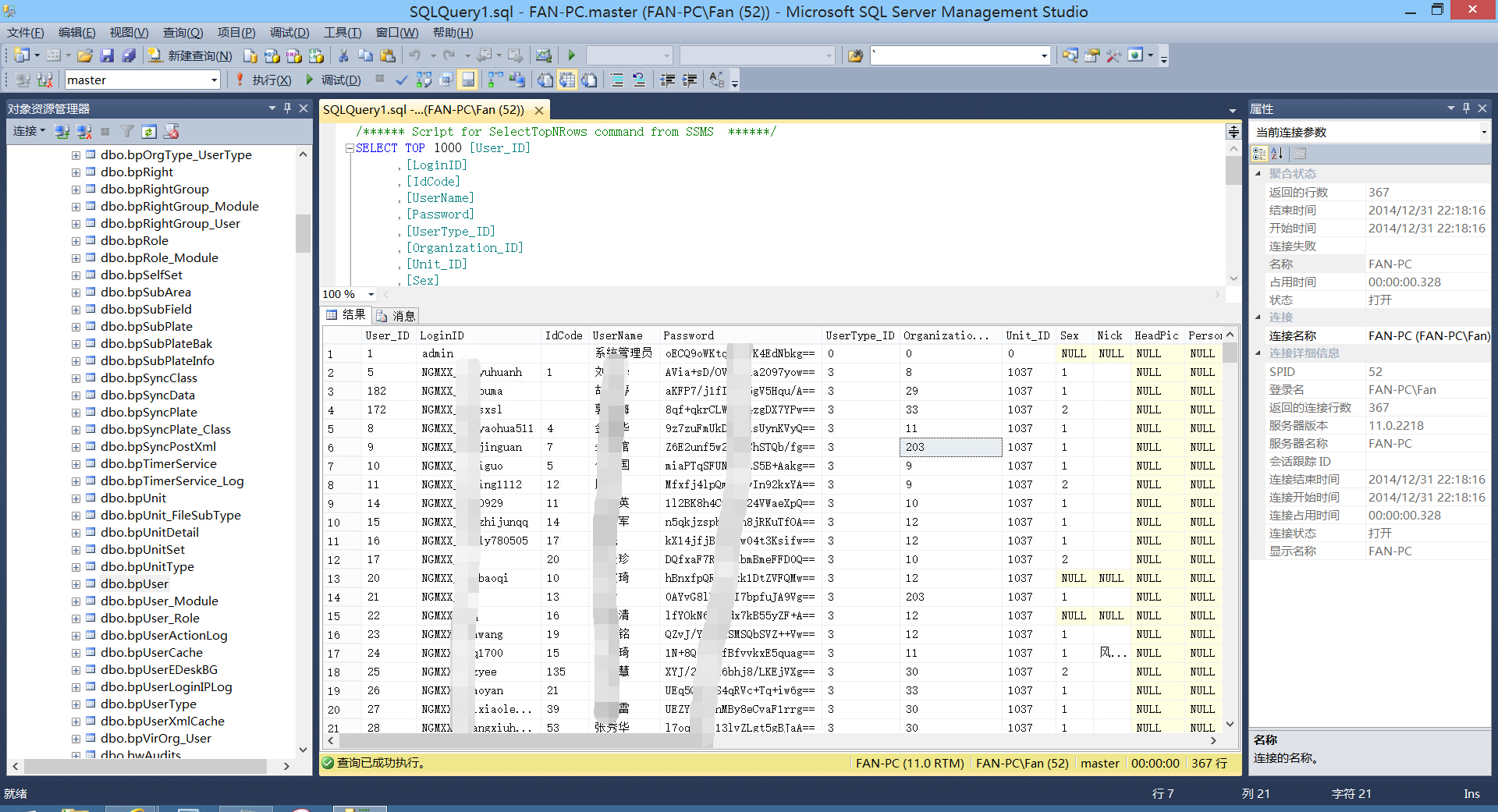This screenshot has height=812, width=1498.
Task: Toggle Include Actual Execution Plan
Action: (495, 80)
